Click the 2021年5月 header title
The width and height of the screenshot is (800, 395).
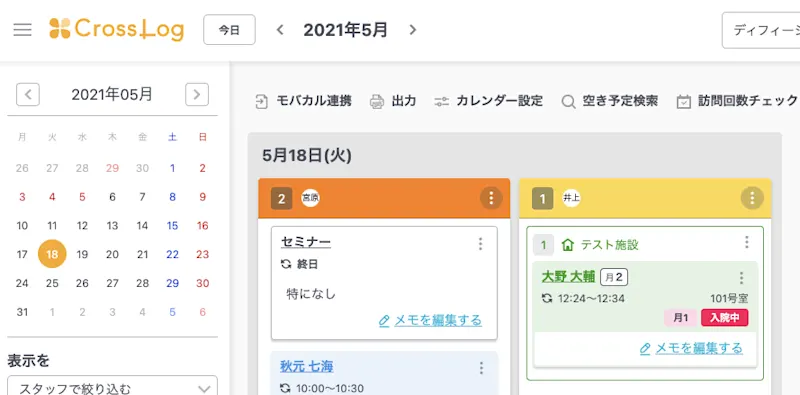point(345,30)
